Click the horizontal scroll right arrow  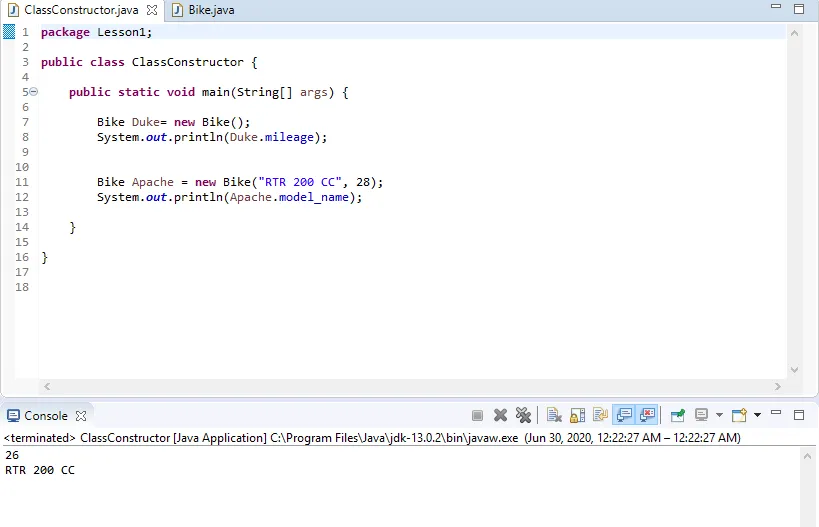click(778, 387)
